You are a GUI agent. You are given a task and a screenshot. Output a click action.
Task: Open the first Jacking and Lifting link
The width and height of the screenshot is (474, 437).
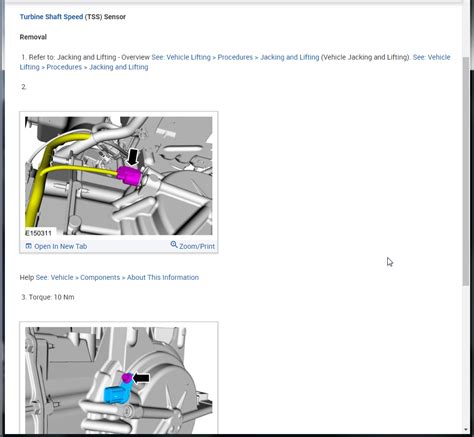(x=290, y=57)
